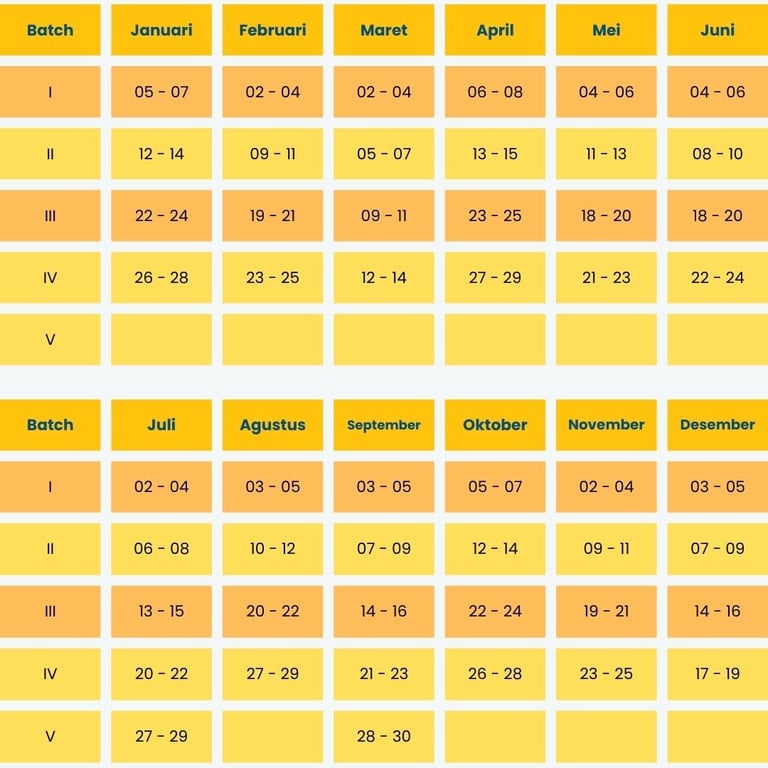Click the Agustus 20 - 22 cell
This screenshot has height=768, width=768.
coord(272,611)
